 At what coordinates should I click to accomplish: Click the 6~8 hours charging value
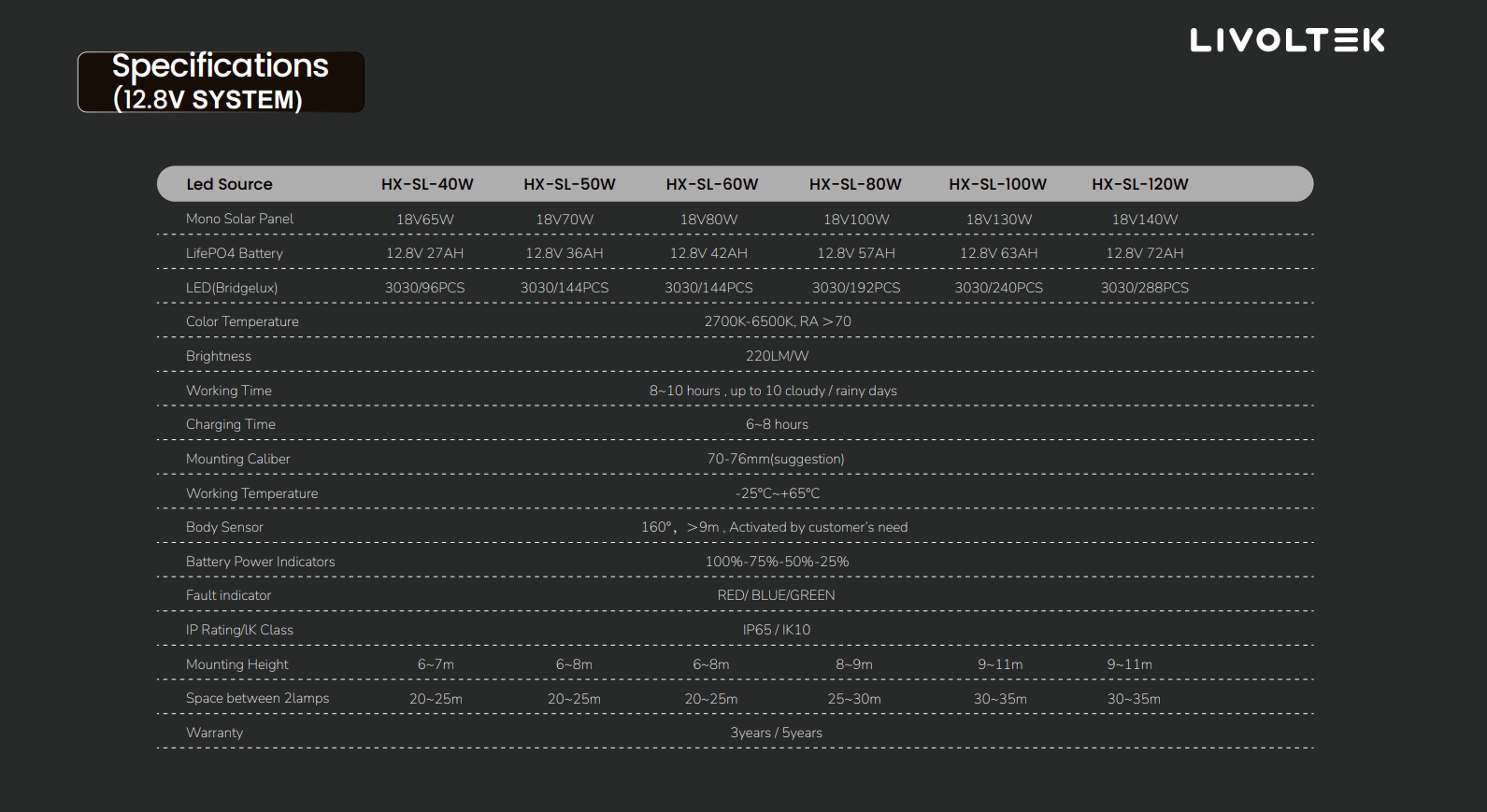click(778, 424)
